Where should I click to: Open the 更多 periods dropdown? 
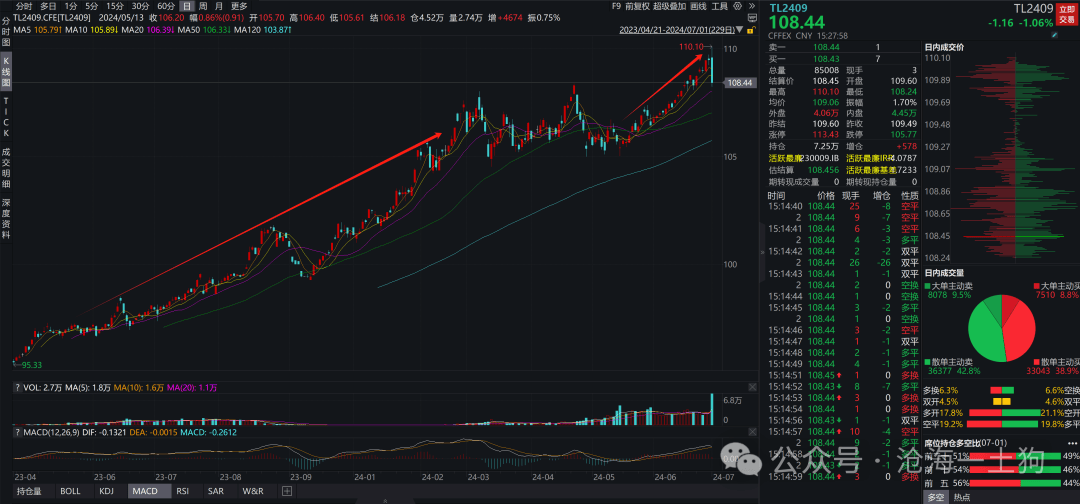click(x=239, y=6)
